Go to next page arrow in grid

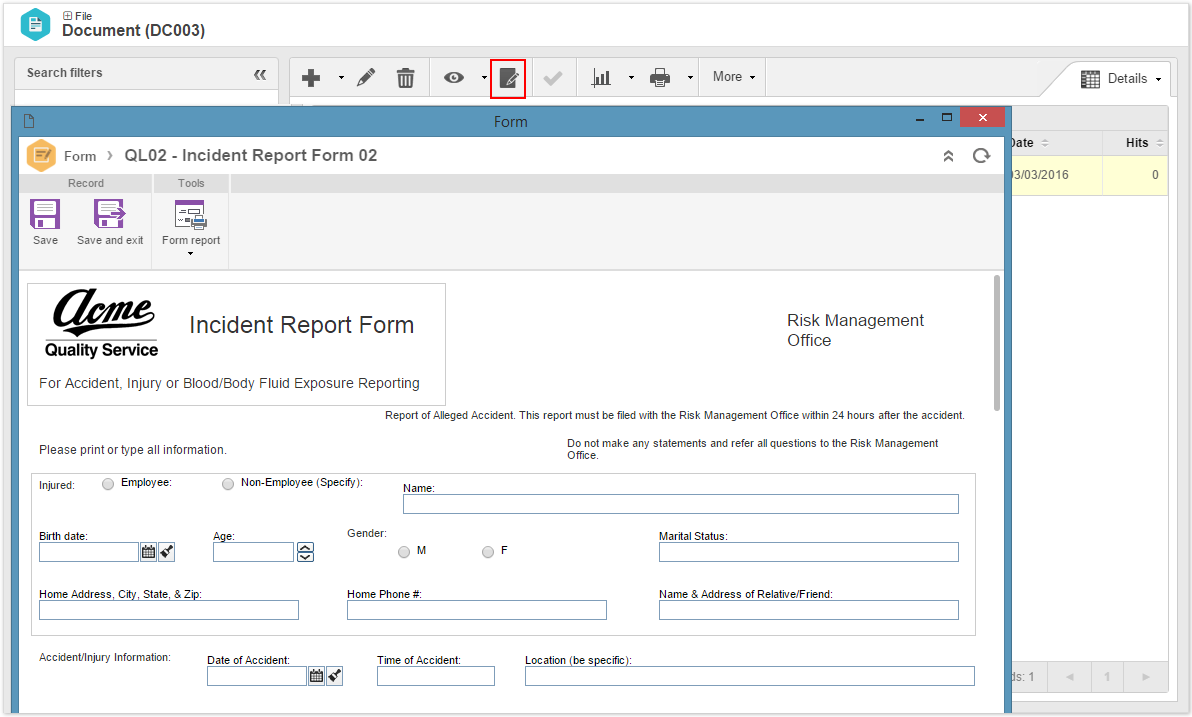(x=1146, y=677)
